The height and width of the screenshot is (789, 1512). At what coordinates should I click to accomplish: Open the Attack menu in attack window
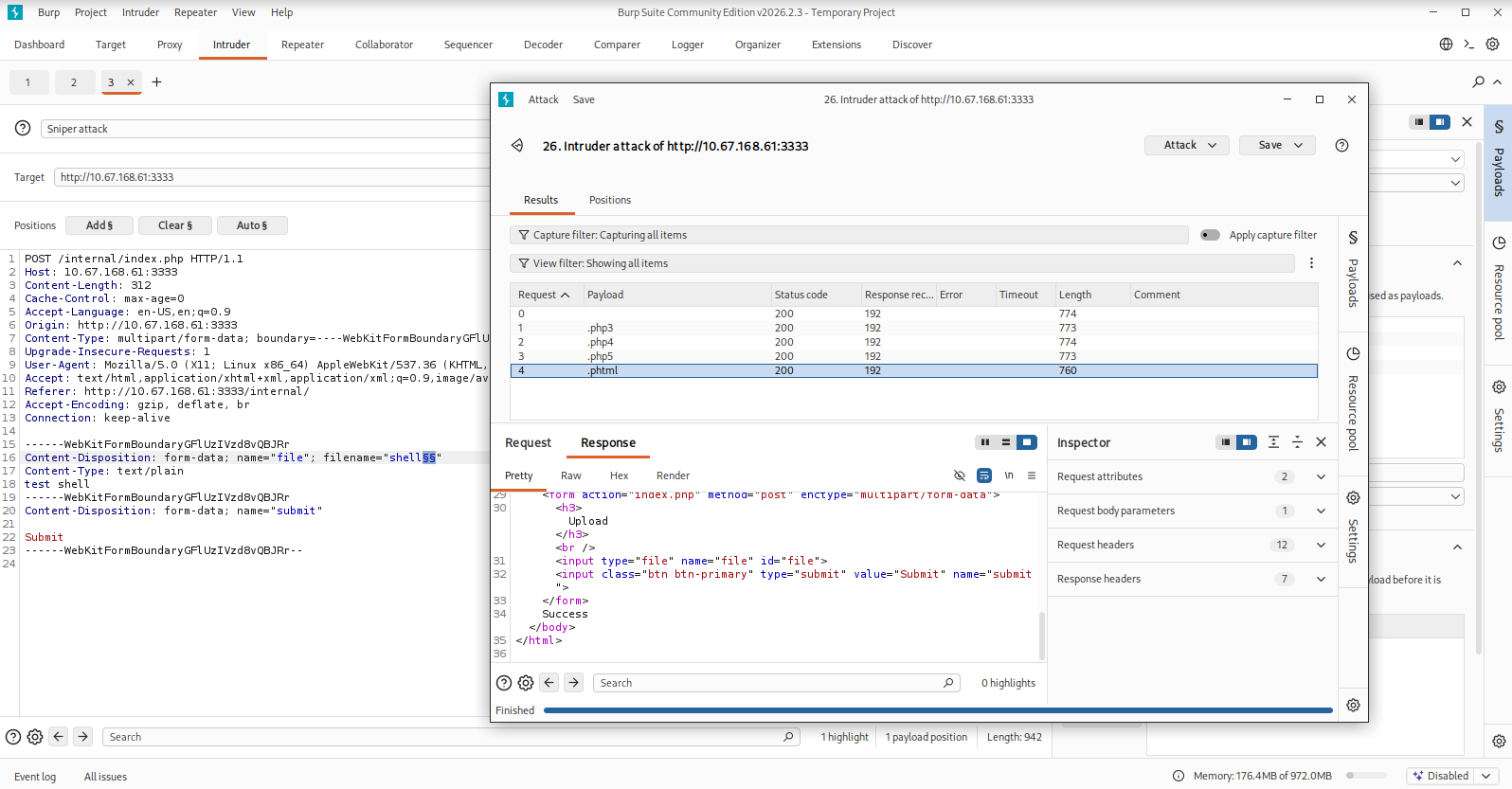(x=543, y=99)
